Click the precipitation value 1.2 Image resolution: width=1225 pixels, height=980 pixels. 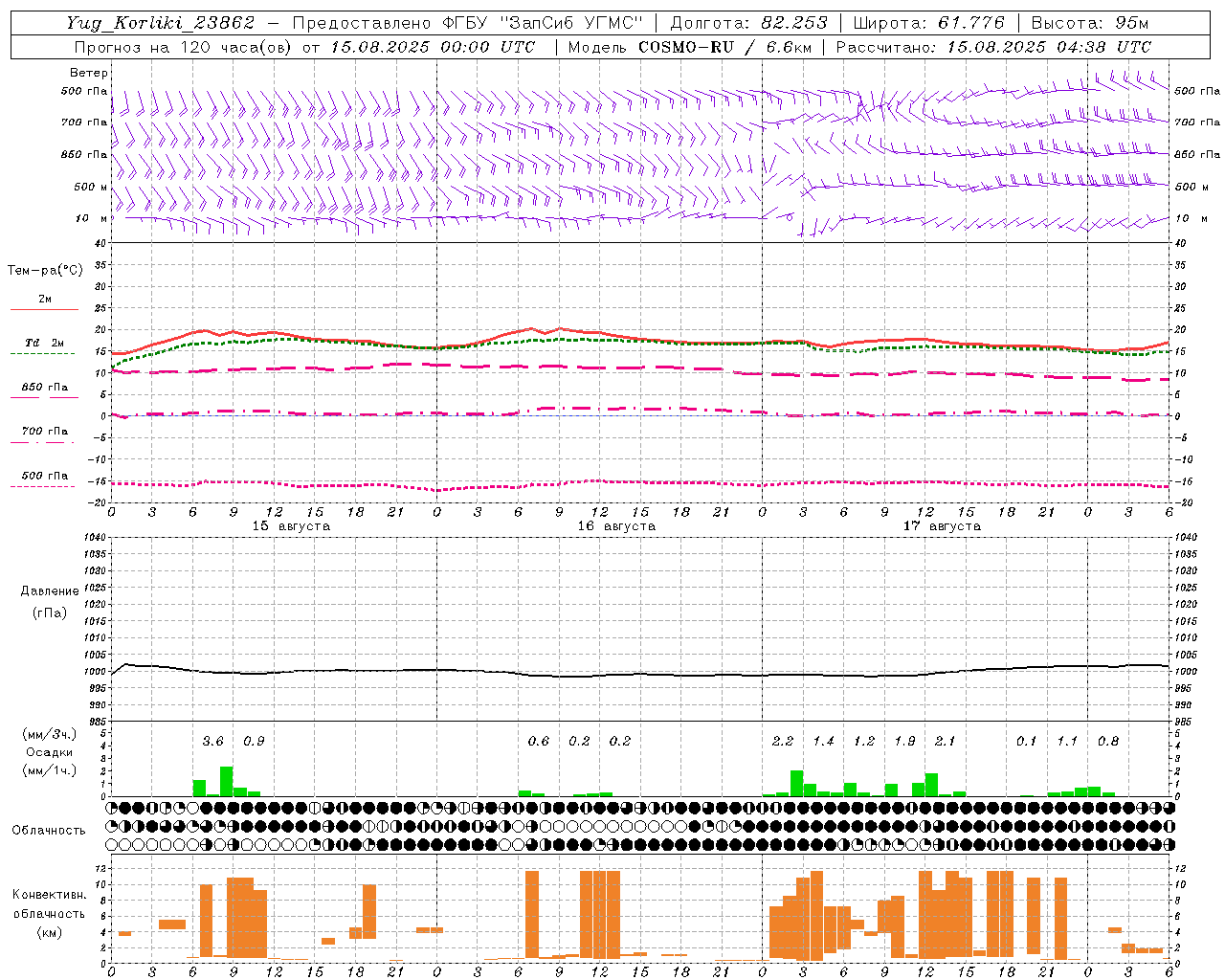click(864, 742)
